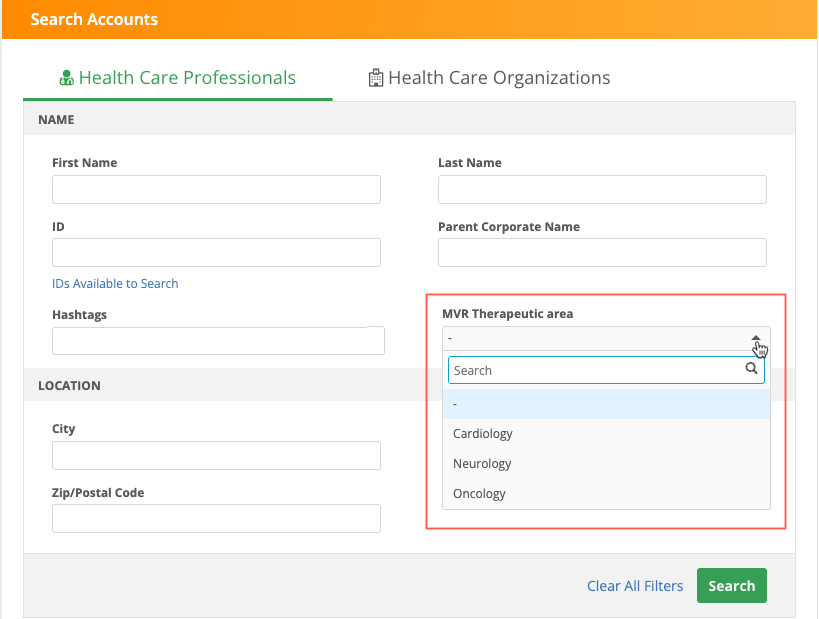Switch to the Health Care Organizations tab
This screenshot has width=819, height=619.
(x=499, y=78)
